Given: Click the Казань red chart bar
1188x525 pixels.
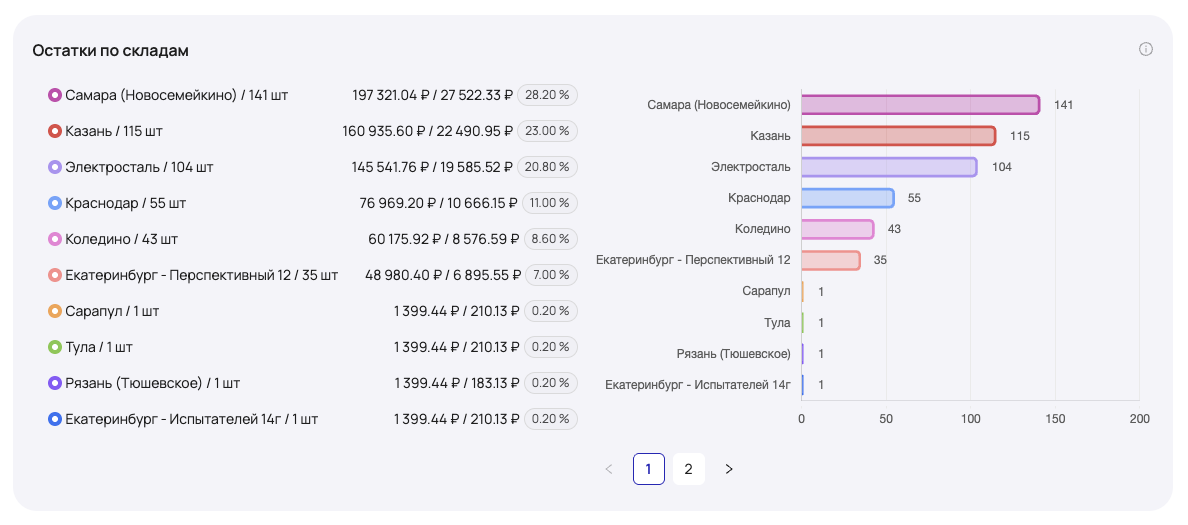Looking at the screenshot, I should [x=898, y=136].
